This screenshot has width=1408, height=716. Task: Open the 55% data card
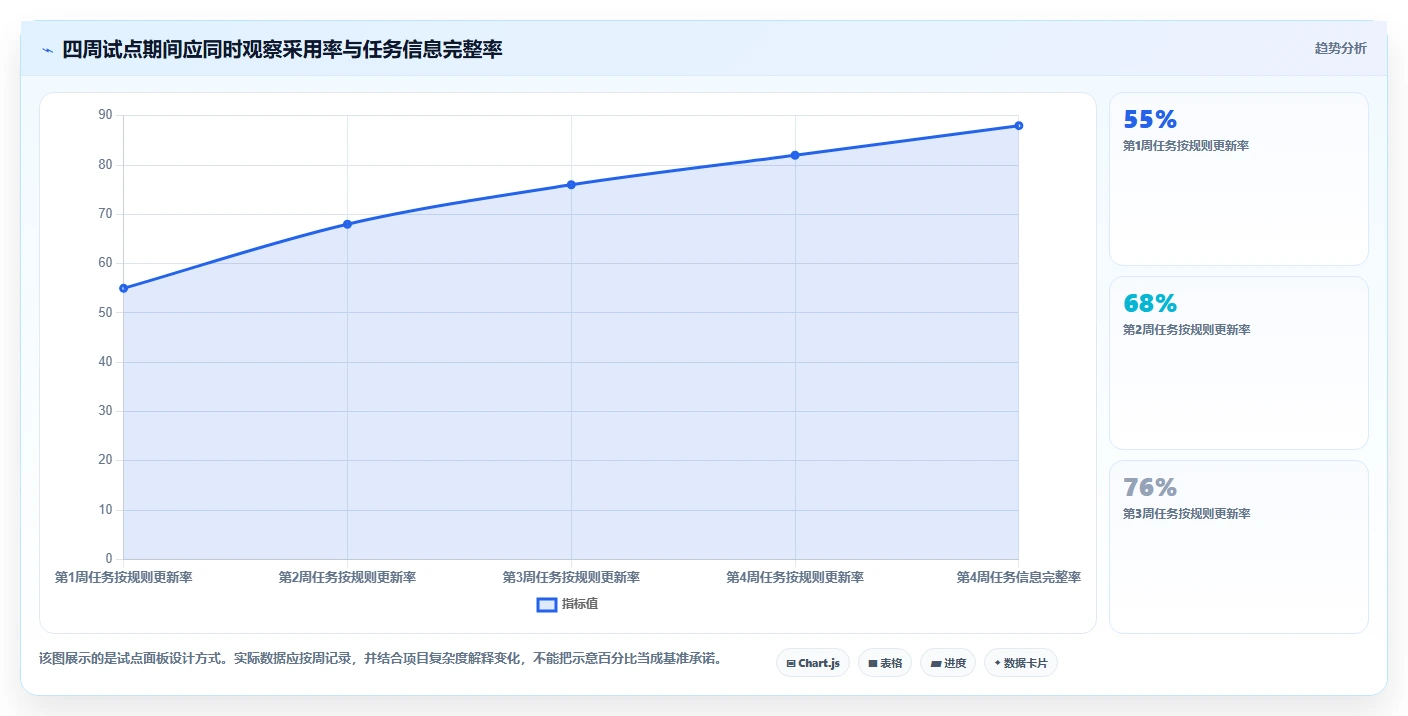[1239, 179]
